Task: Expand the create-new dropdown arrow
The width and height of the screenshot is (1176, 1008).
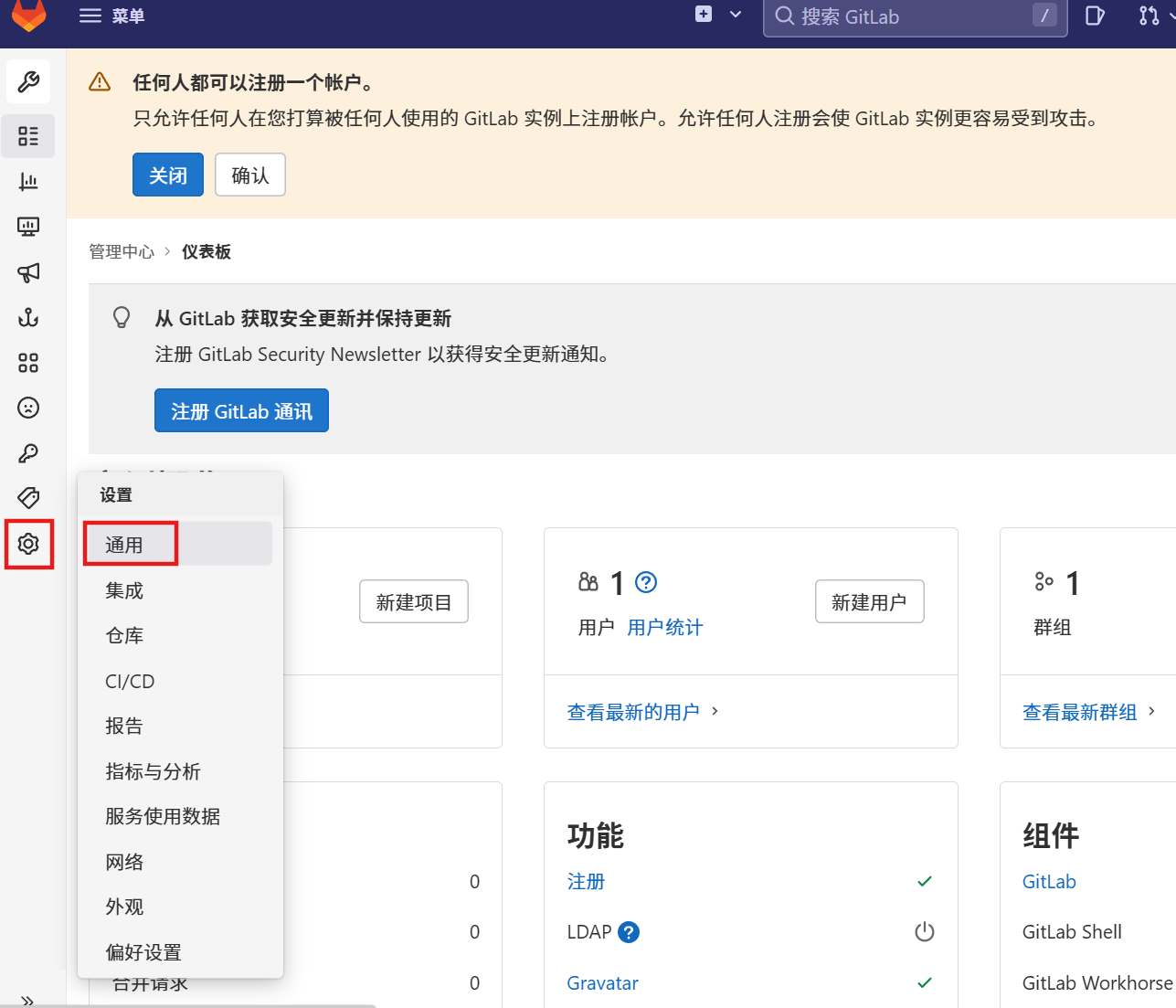Action: 736,15
